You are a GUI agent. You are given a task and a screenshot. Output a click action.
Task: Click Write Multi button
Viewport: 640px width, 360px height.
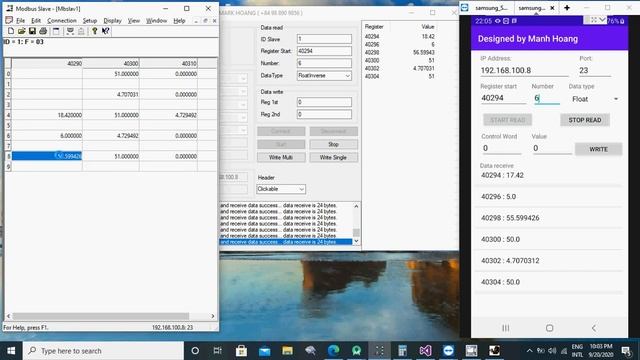tap(281, 157)
